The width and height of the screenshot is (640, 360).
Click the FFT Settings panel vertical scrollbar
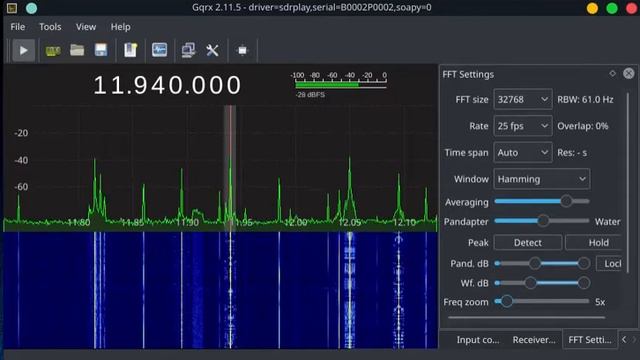[628, 183]
